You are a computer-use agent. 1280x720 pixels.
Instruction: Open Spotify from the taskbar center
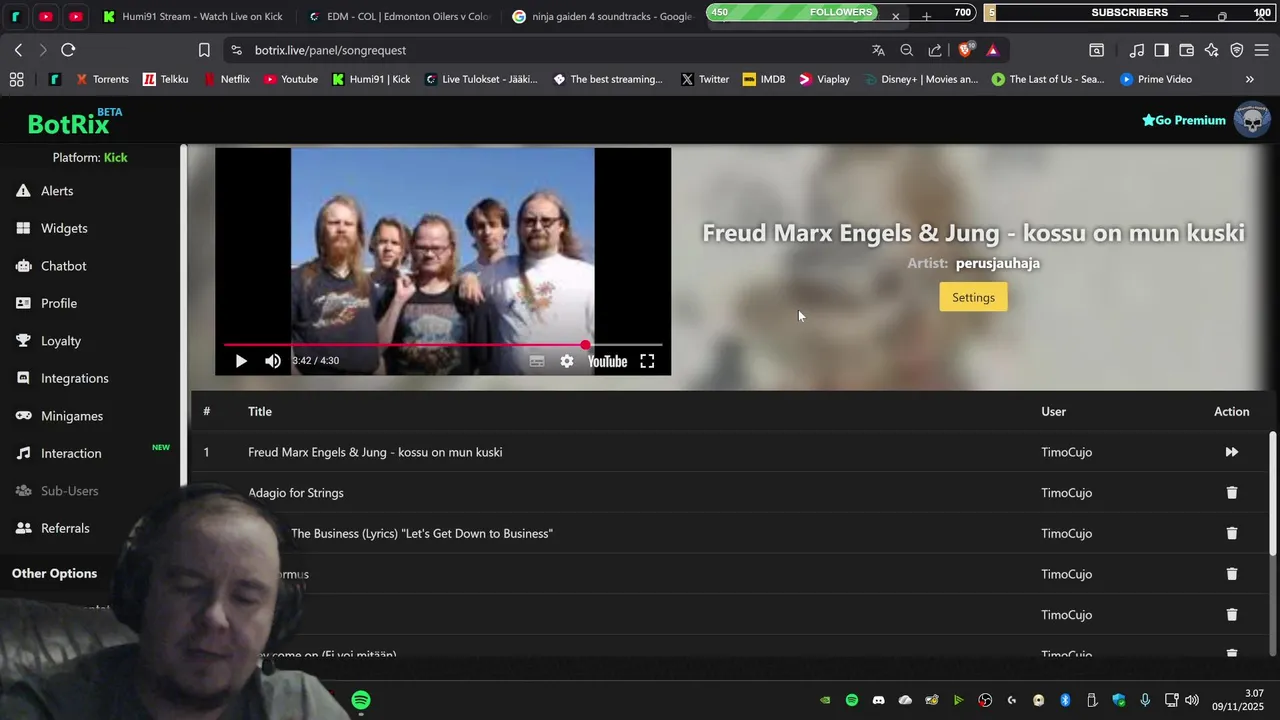[361, 700]
